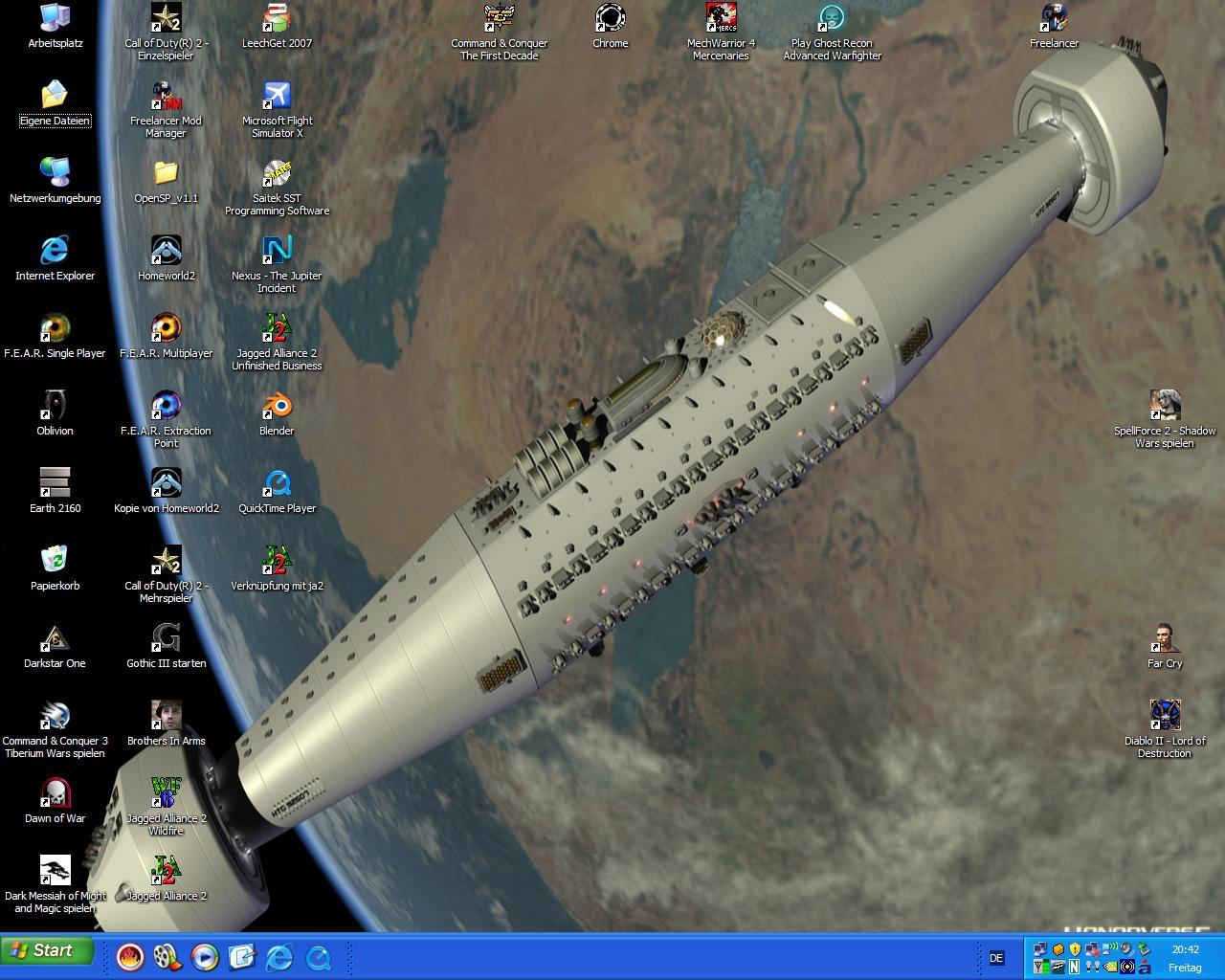Image resolution: width=1225 pixels, height=980 pixels.
Task: Click the Gothic III starten shortcut
Action: point(166,639)
